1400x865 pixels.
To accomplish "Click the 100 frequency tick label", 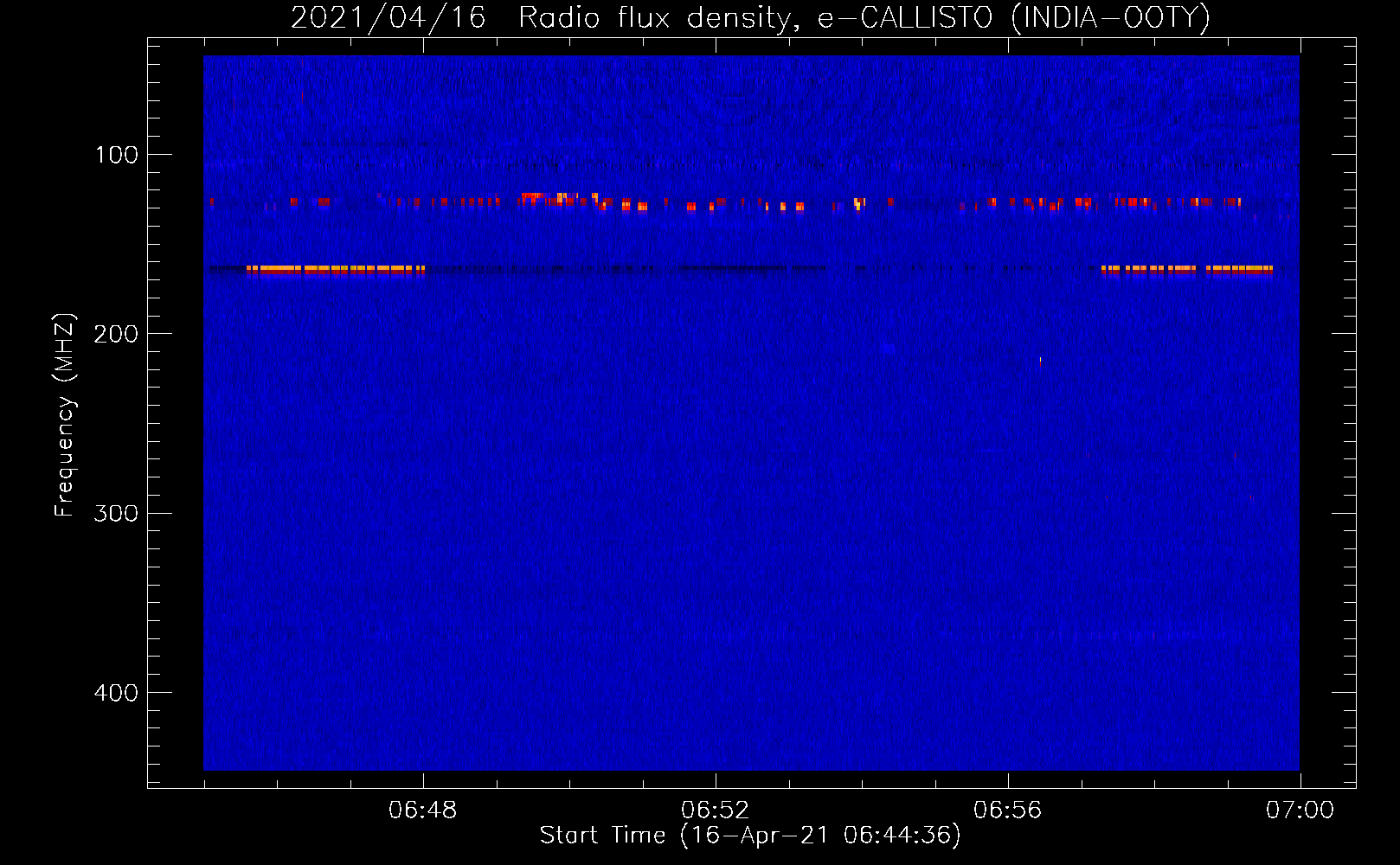I will click(117, 155).
